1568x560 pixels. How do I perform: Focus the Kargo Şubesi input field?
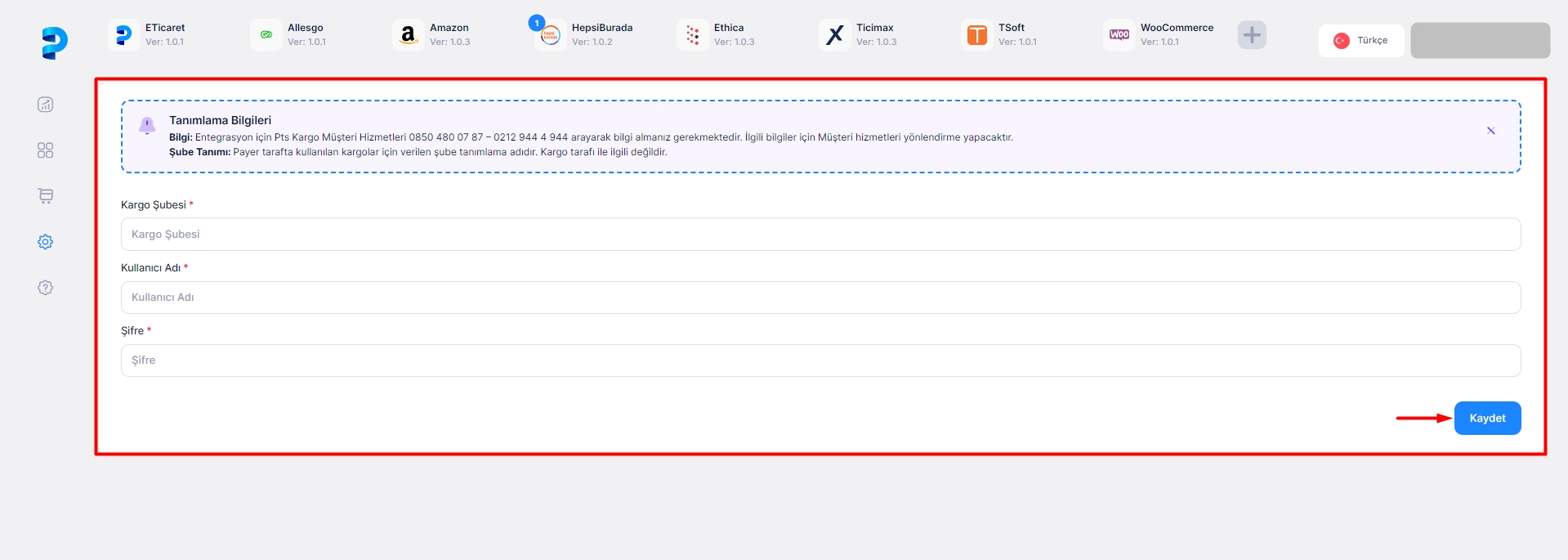(x=820, y=235)
